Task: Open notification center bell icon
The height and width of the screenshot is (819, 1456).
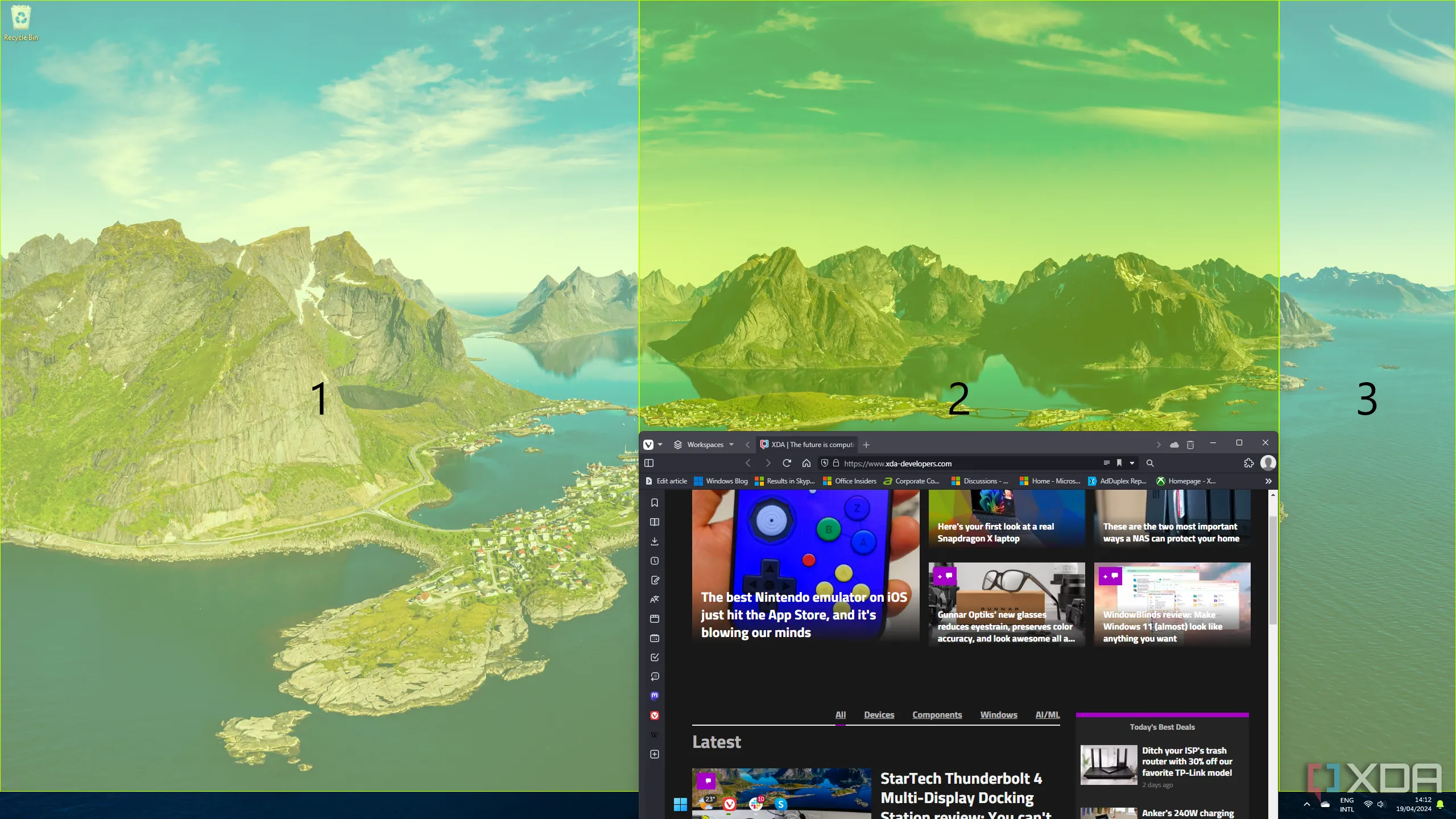Action: tap(1440, 804)
